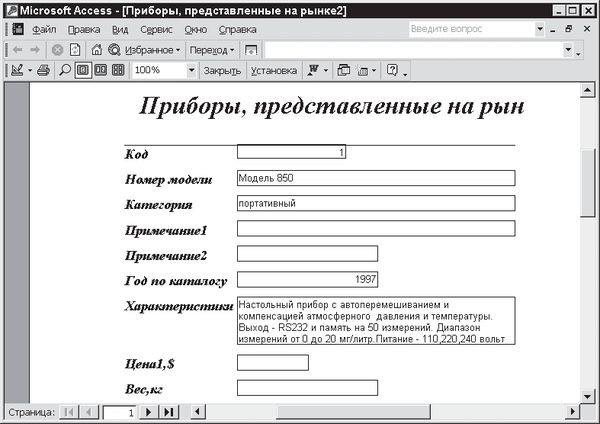This screenshot has height=424, width=600.
Task: Click the New Object icon
Action: (x=362, y=70)
